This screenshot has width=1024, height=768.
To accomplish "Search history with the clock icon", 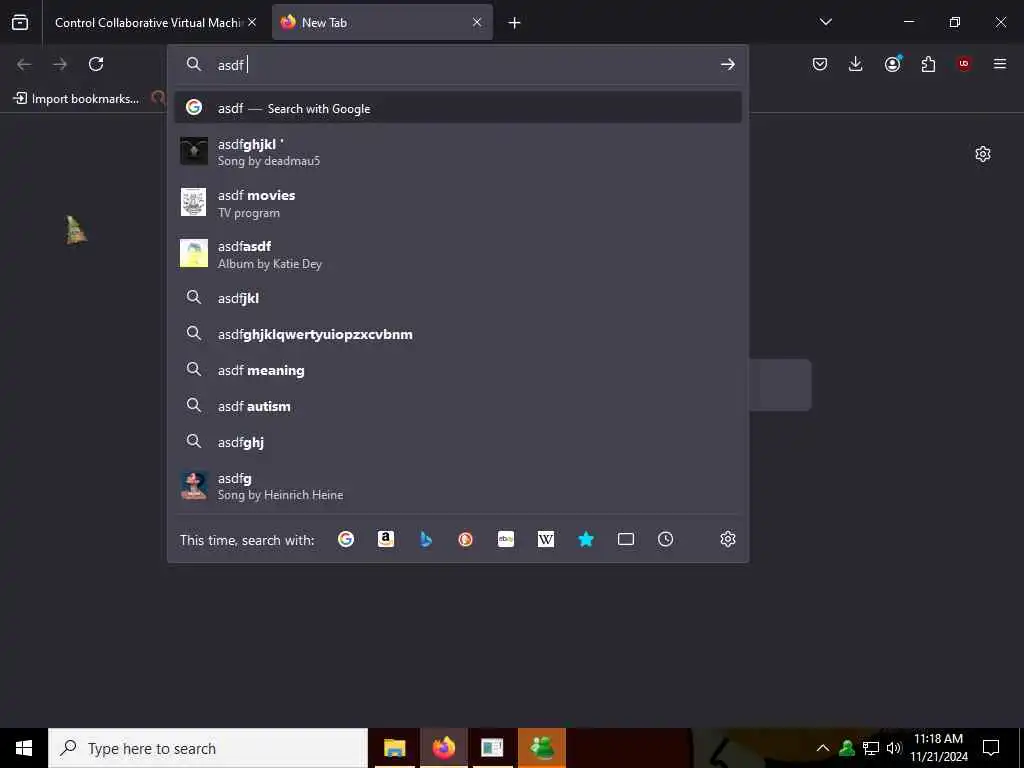I will coord(665,539).
